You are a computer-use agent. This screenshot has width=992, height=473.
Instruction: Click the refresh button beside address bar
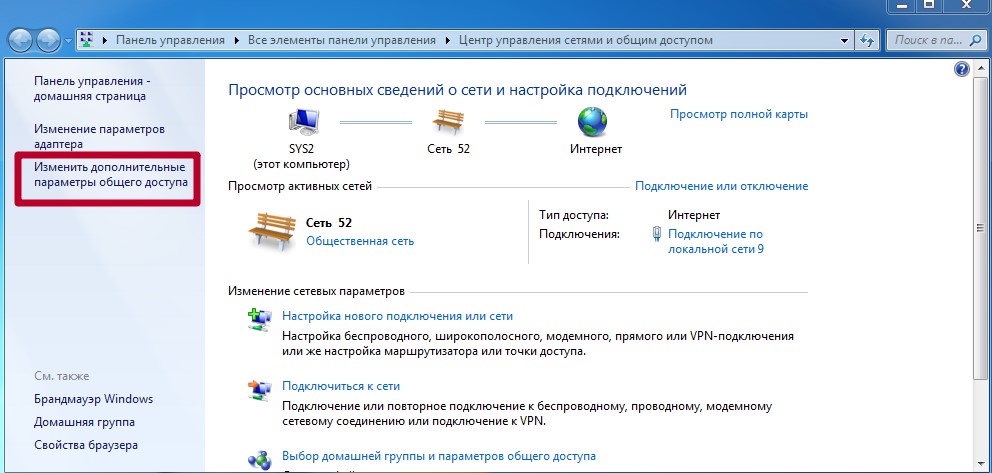click(865, 40)
